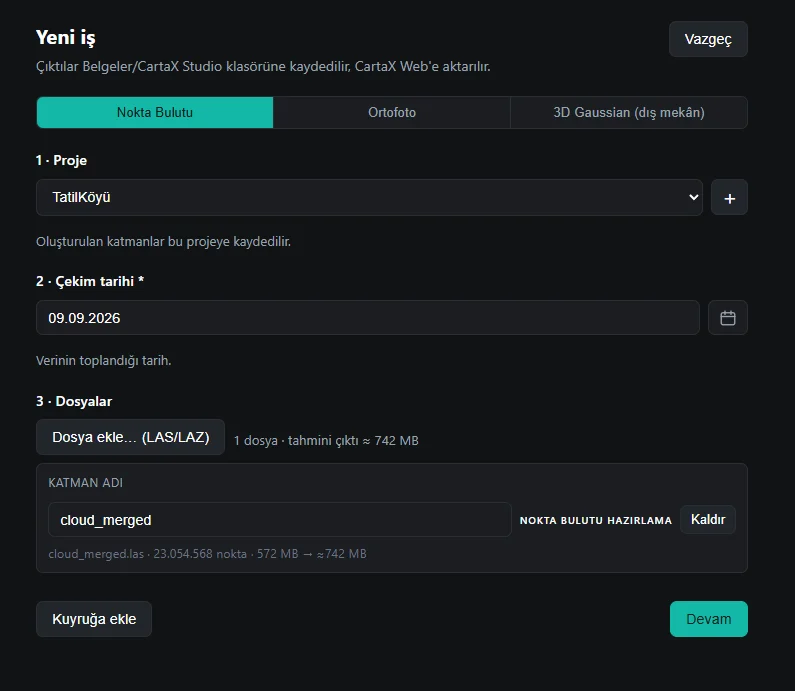Click Kuyruğa ekle button
The width and height of the screenshot is (795, 691).
point(94,619)
